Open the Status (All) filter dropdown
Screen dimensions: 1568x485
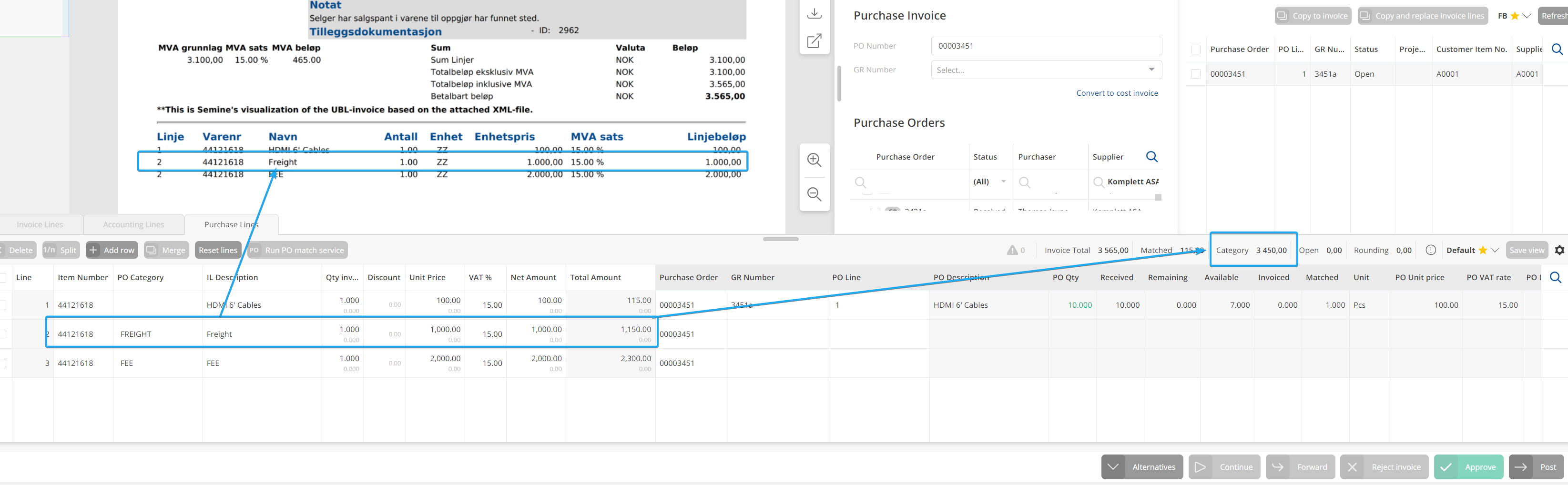[1003, 182]
